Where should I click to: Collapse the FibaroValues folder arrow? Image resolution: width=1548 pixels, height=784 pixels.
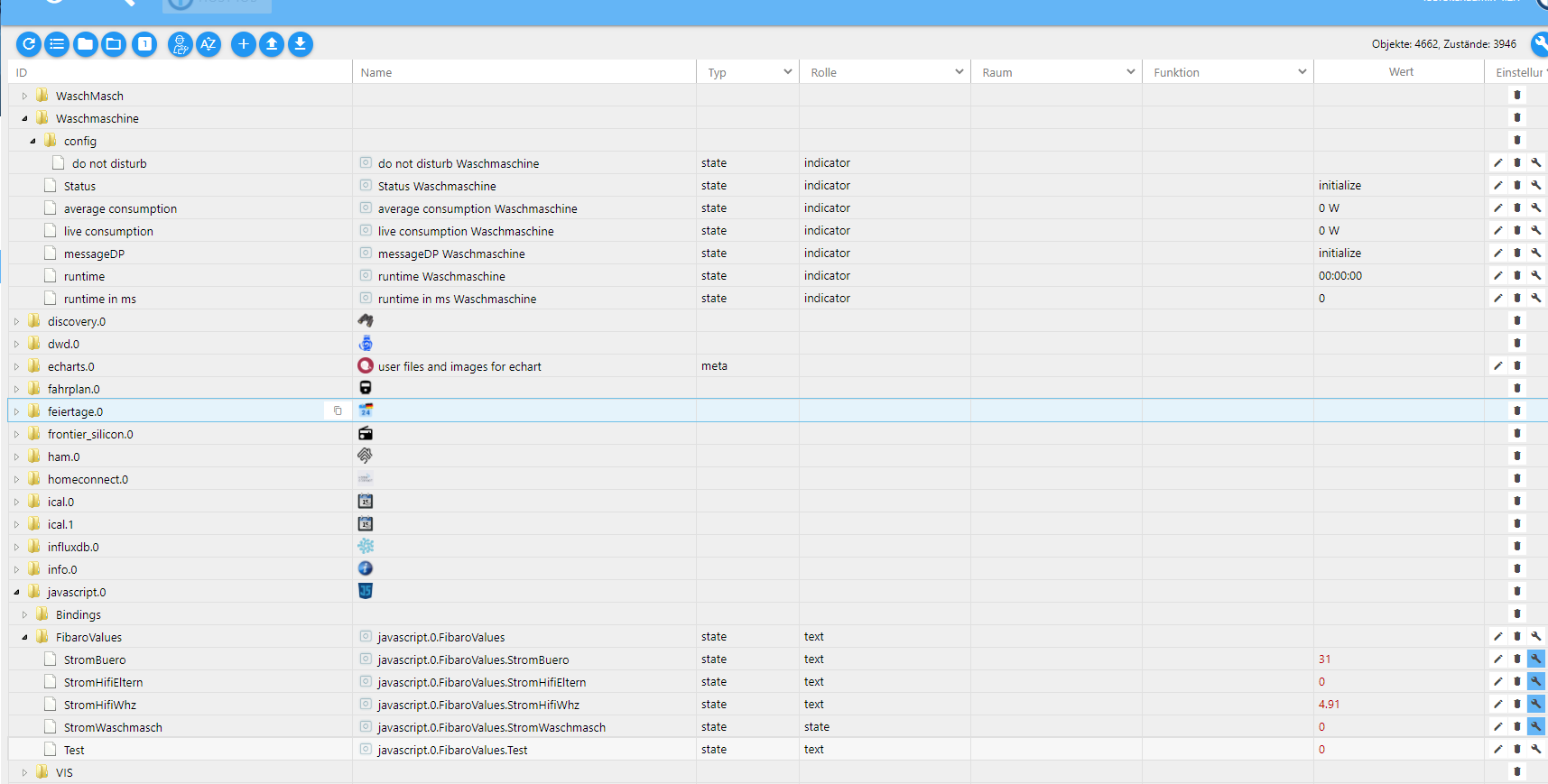point(24,637)
